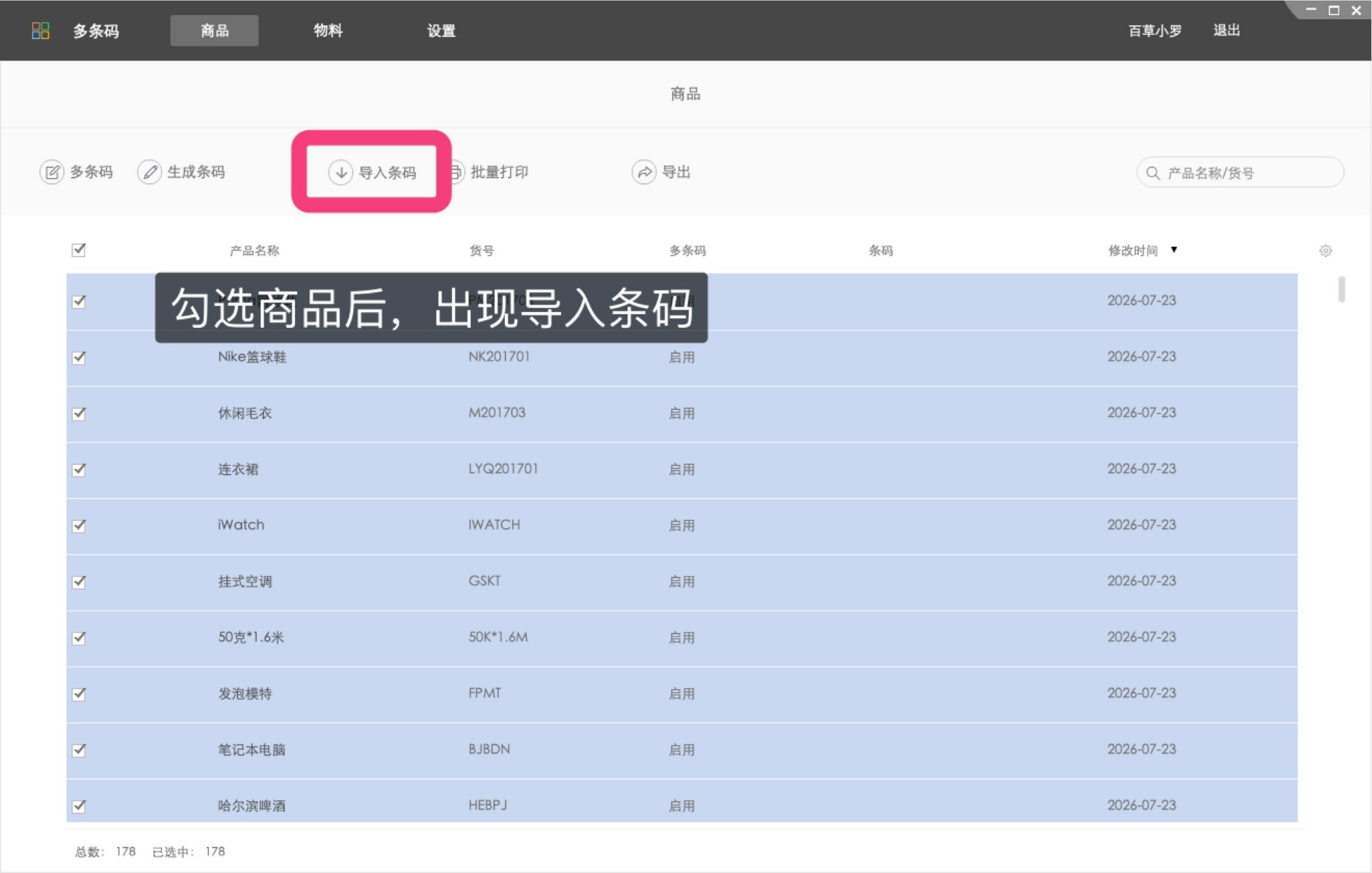
Task: Toggle the select-all header checkbox
Action: tap(79, 250)
